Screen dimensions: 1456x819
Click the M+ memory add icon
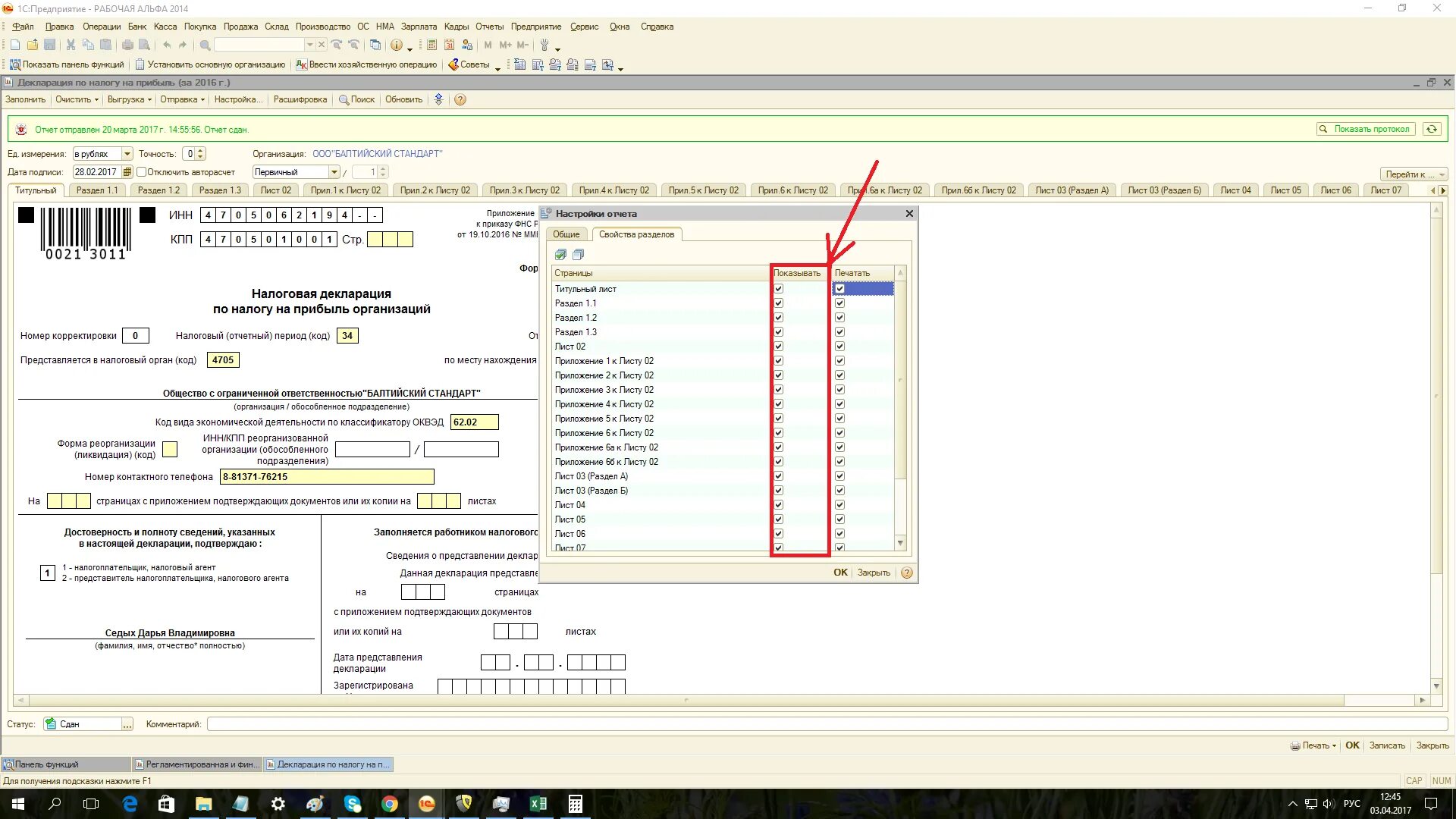[x=505, y=45]
